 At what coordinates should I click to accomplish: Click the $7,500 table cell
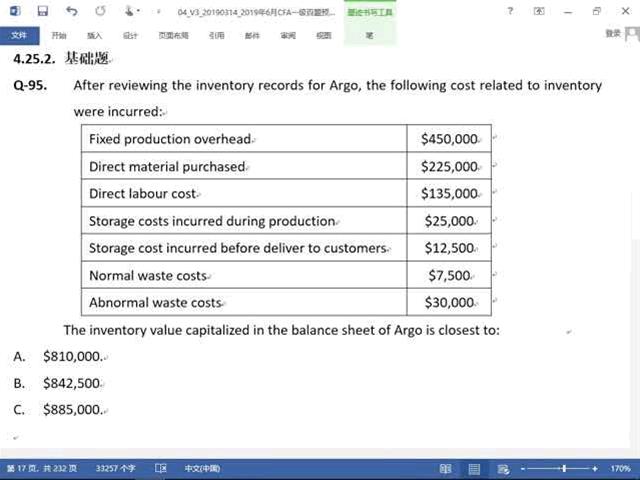(x=449, y=275)
